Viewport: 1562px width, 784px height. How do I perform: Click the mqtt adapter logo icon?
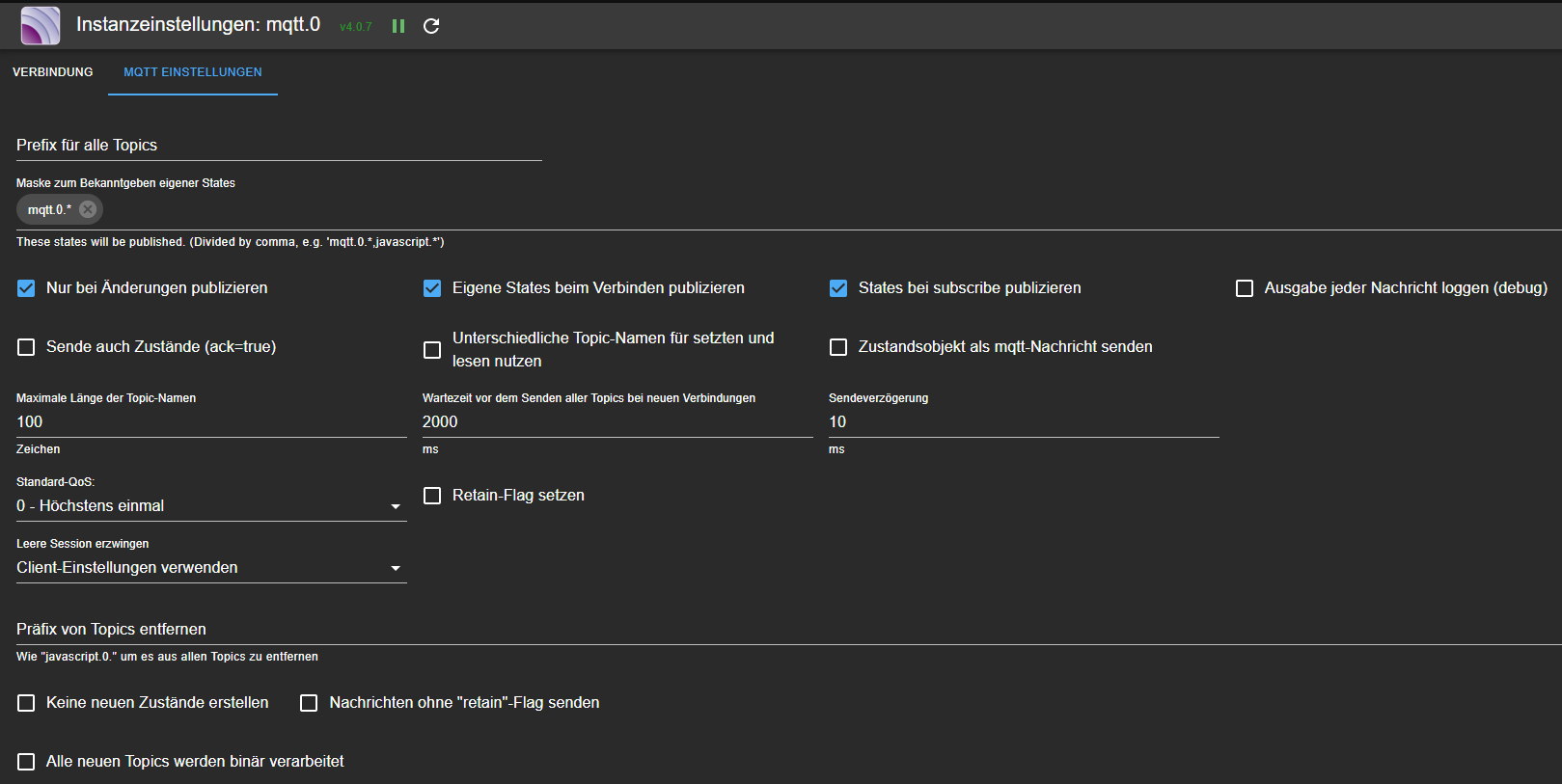tap(41, 26)
